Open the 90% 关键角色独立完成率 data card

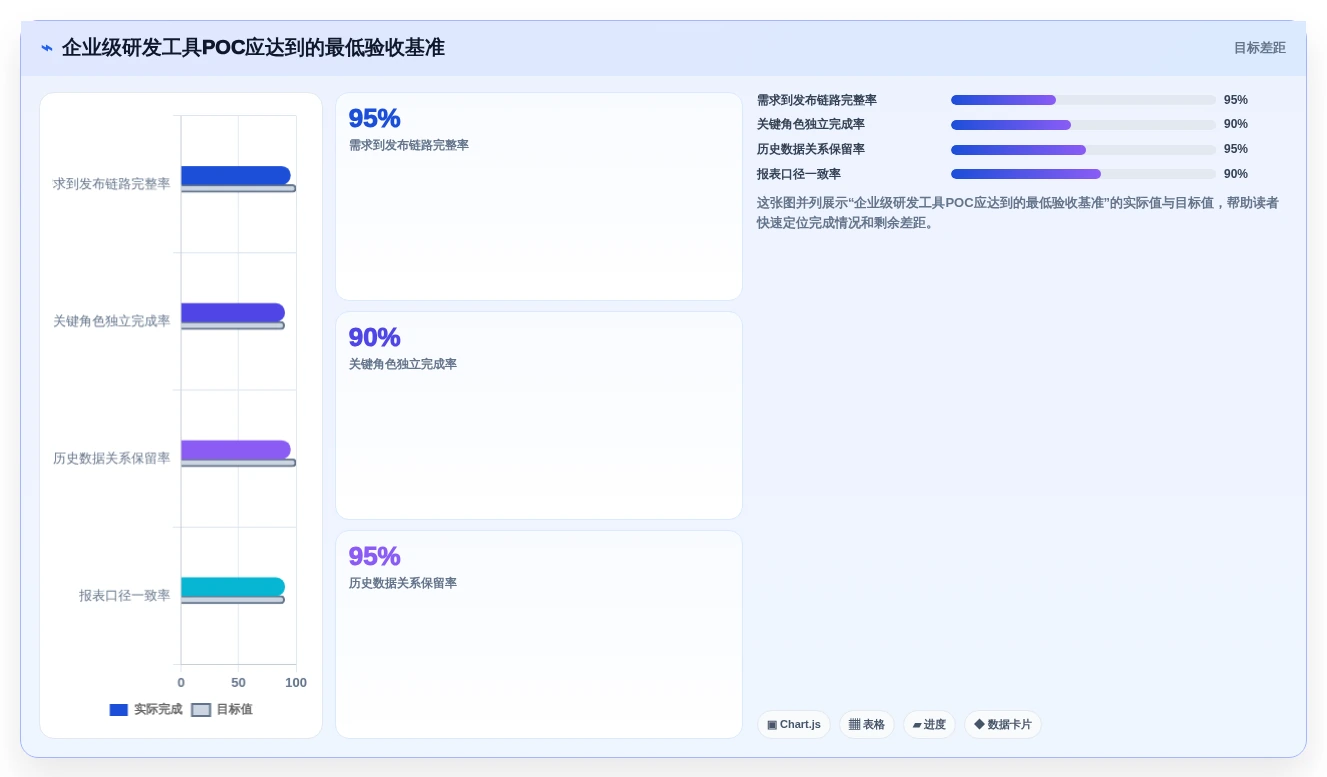[539, 415]
